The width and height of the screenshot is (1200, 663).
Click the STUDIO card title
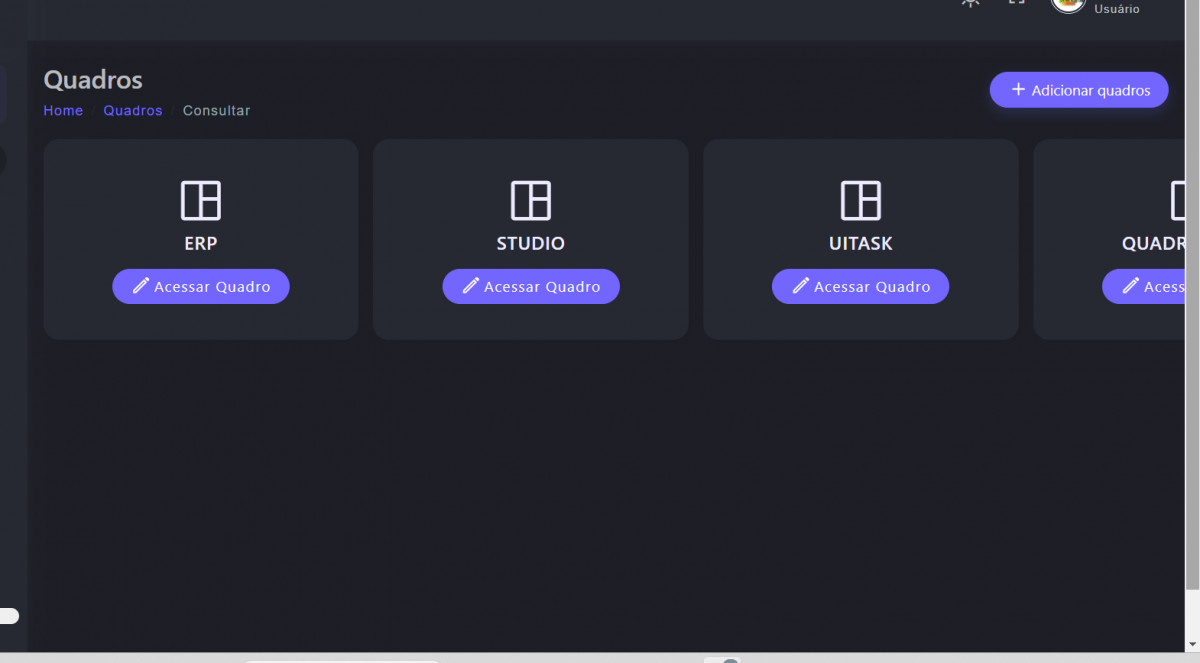530,244
